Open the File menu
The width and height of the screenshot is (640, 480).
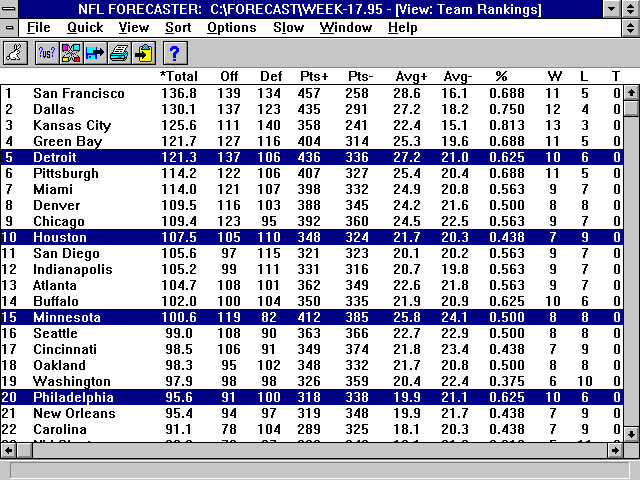coord(39,27)
